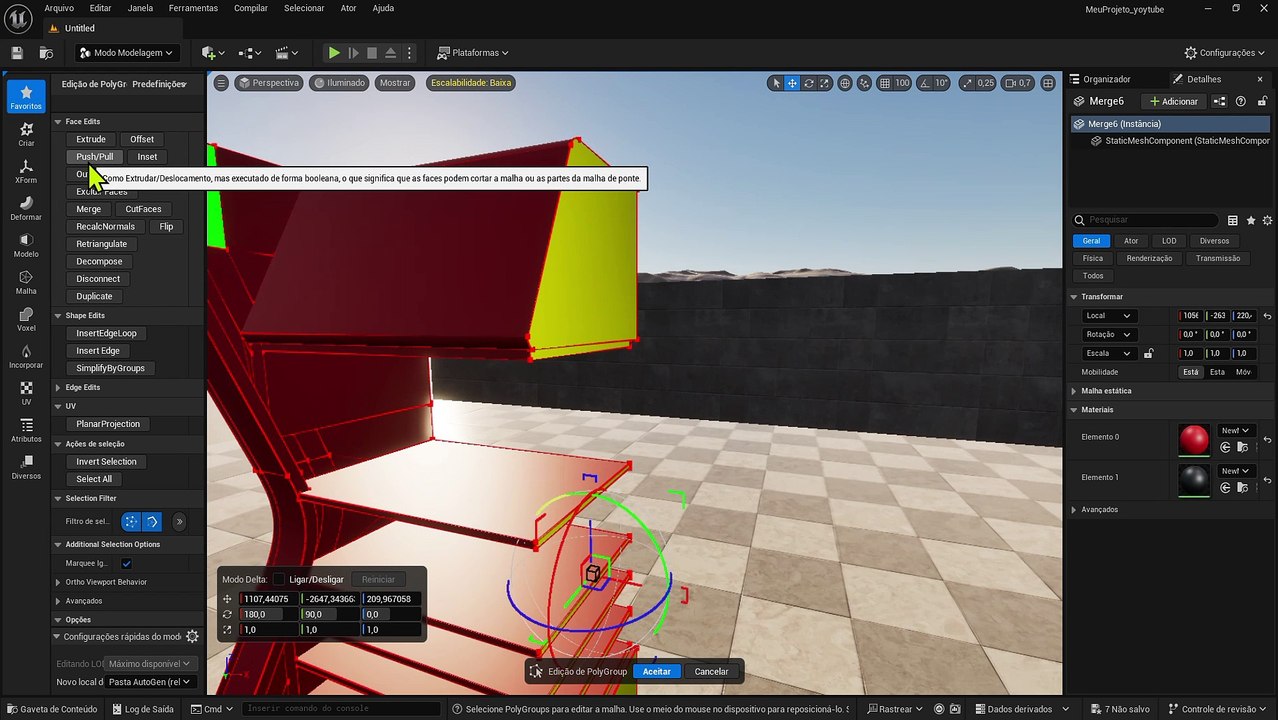Screen dimensions: 1278x720
Task: Toggle the Ligar/Desligar delta mode checkbox
Action: (279, 579)
